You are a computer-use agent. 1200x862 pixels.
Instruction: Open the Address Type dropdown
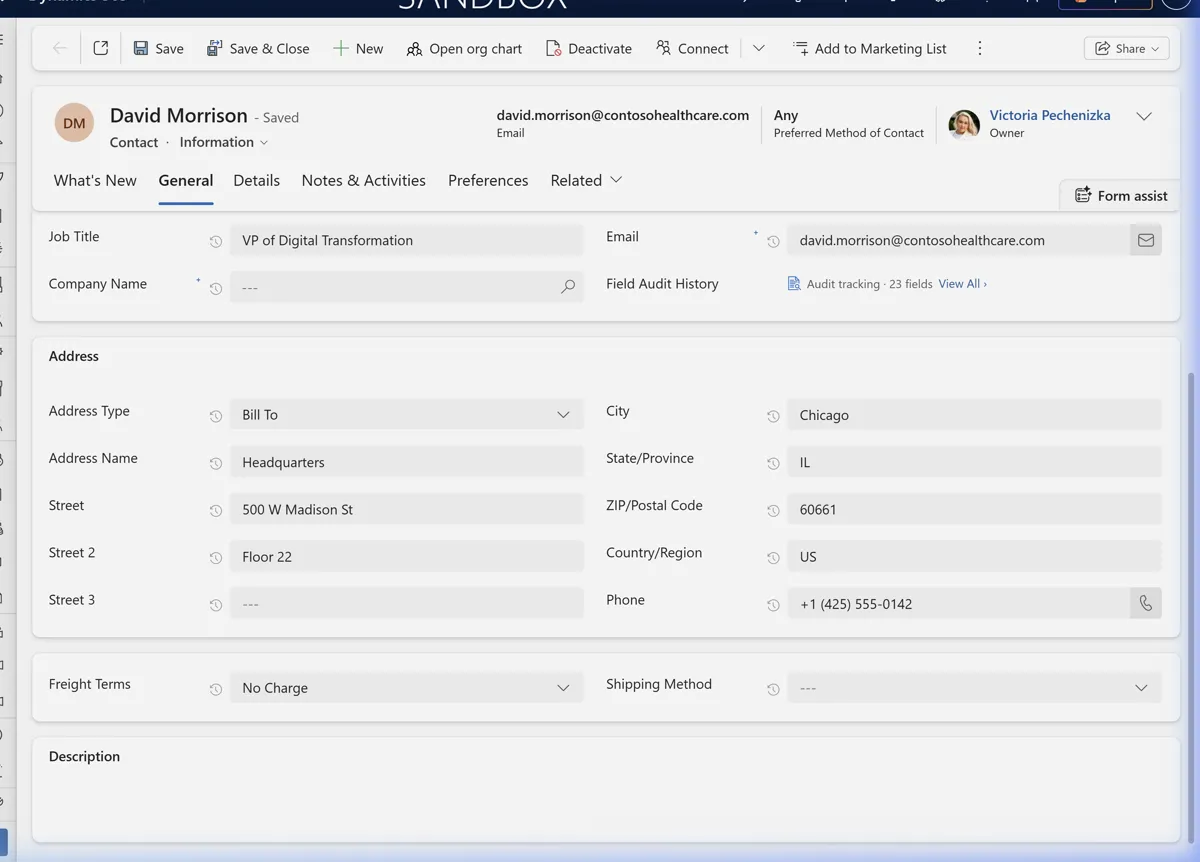click(x=562, y=414)
